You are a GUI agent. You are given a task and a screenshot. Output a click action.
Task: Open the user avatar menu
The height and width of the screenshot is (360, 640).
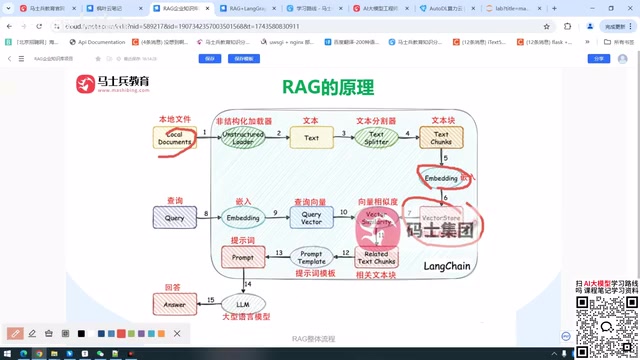coord(622,59)
